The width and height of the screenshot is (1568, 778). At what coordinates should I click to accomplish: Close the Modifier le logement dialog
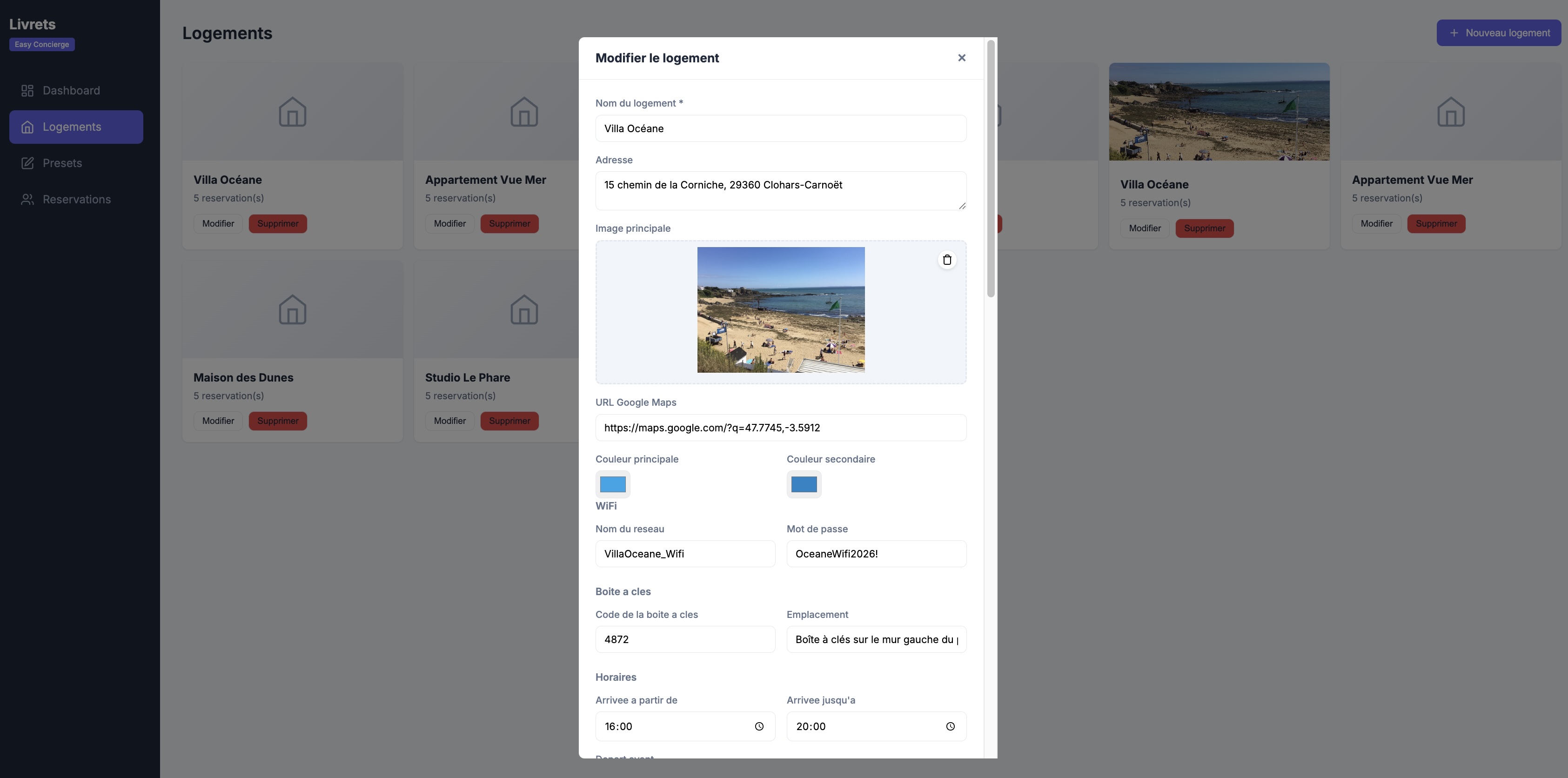[x=961, y=58]
